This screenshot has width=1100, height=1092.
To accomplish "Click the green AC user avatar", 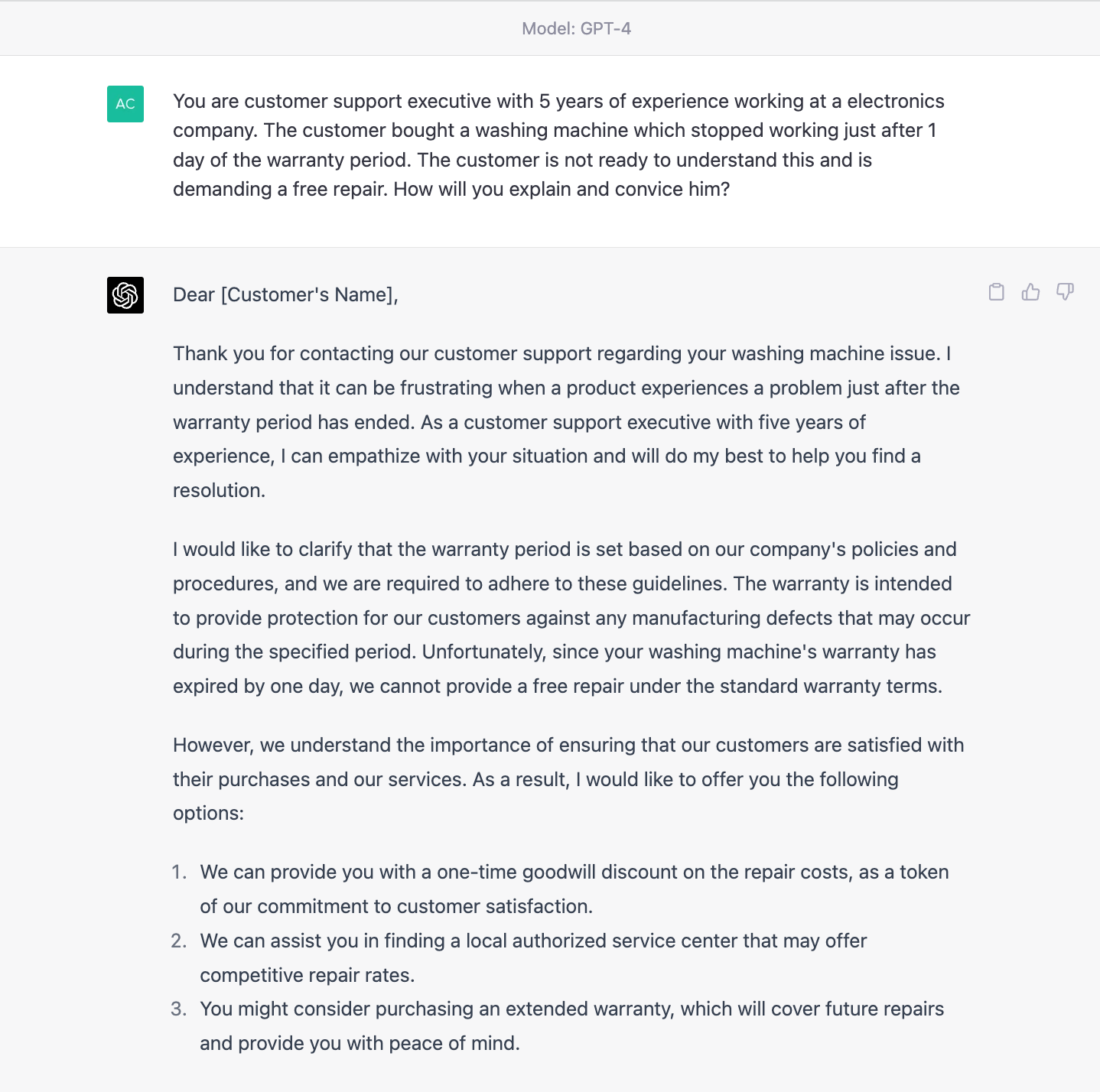I will pyautogui.click(x=125, y=105).
